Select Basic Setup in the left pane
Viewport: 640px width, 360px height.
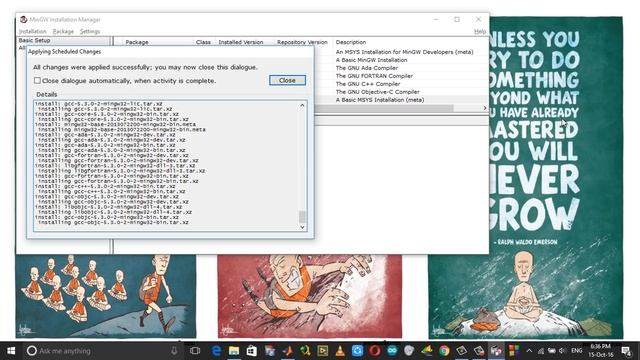(x=35, y=40)
